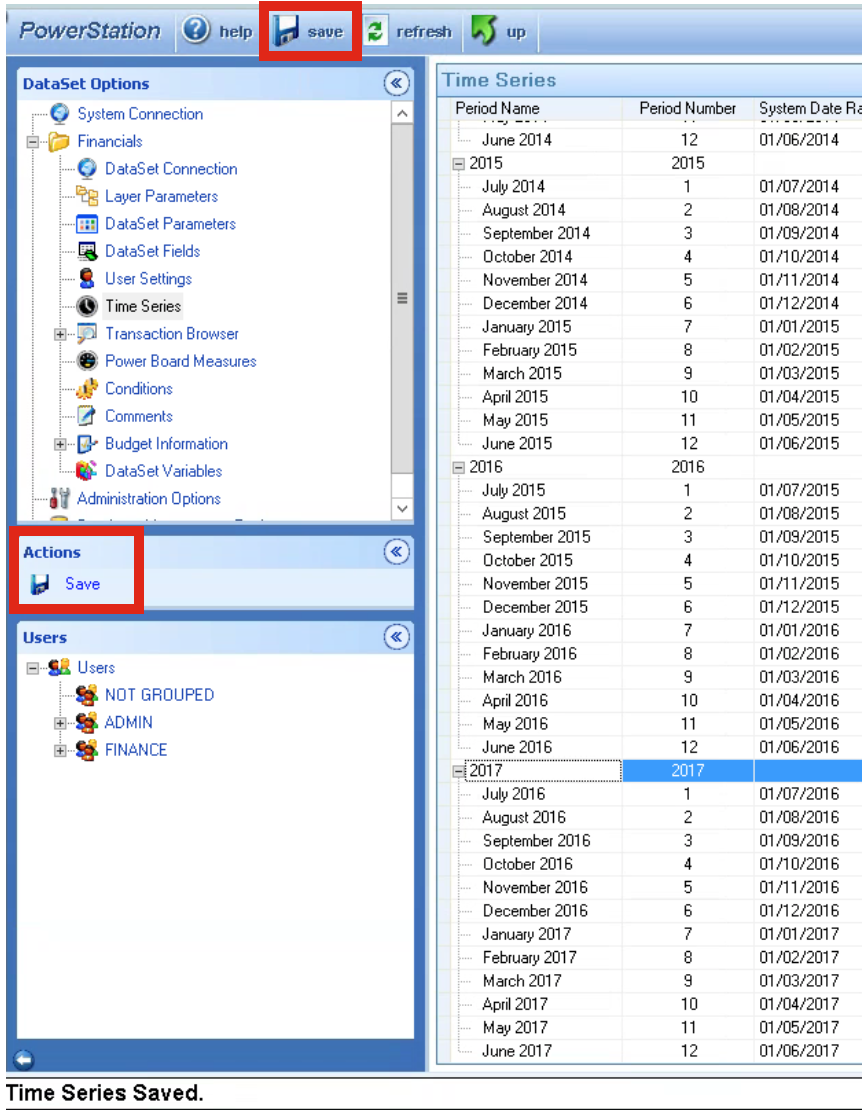Click the Period Number column header
This screenshot has width=862, height=1110.
[687, 109]
